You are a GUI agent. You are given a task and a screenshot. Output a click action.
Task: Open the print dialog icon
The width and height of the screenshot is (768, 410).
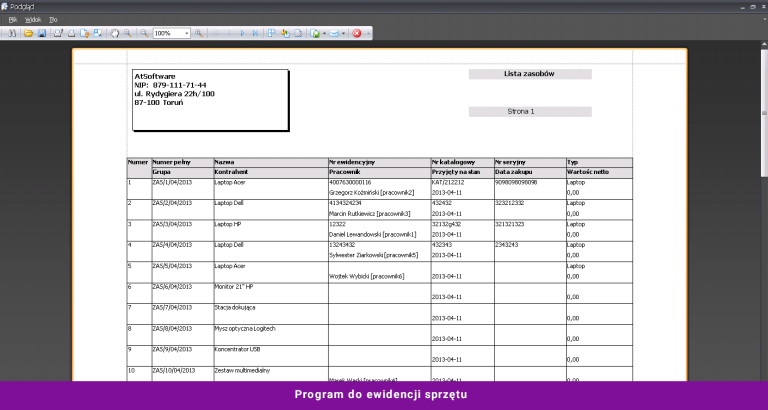[x=58, y=33]
